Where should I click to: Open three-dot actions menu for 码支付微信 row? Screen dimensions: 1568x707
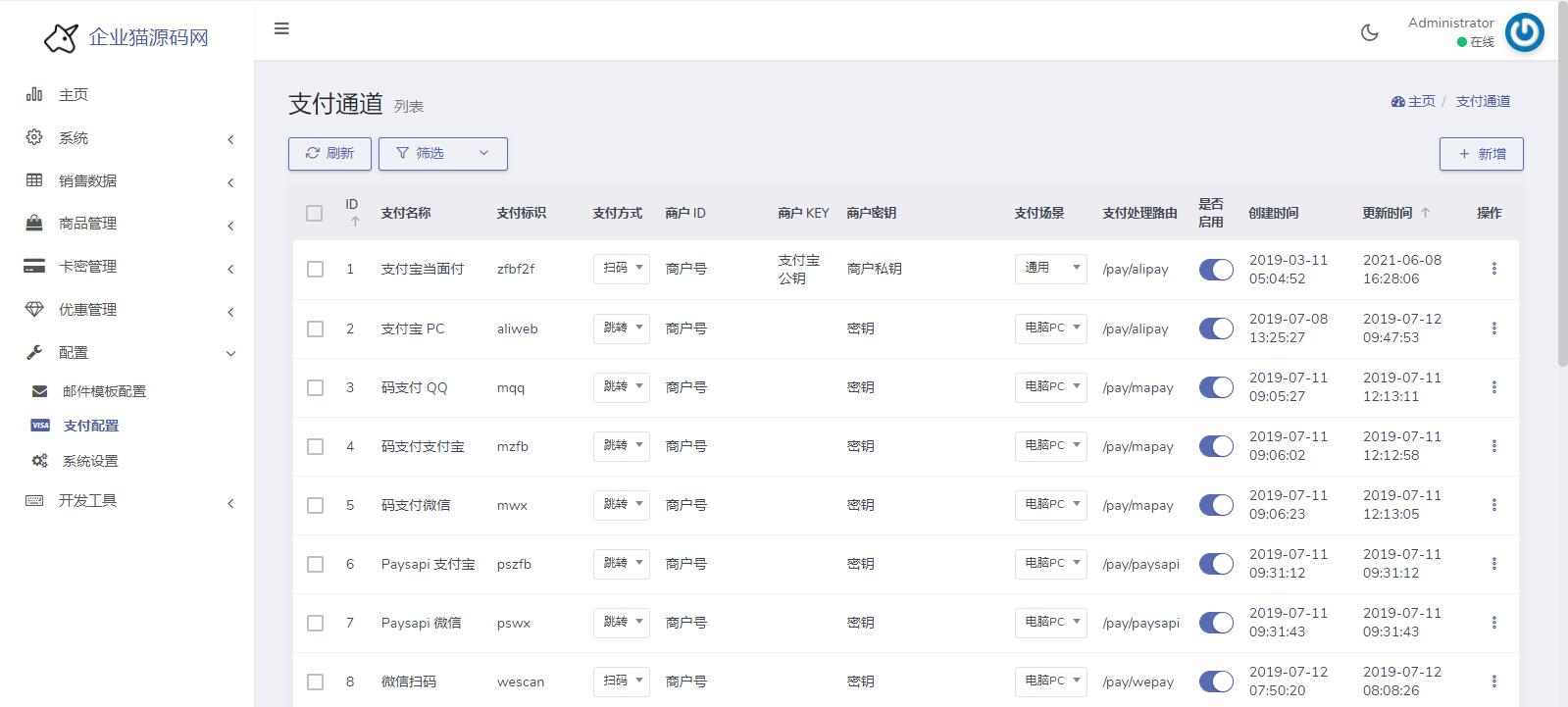1493,504
